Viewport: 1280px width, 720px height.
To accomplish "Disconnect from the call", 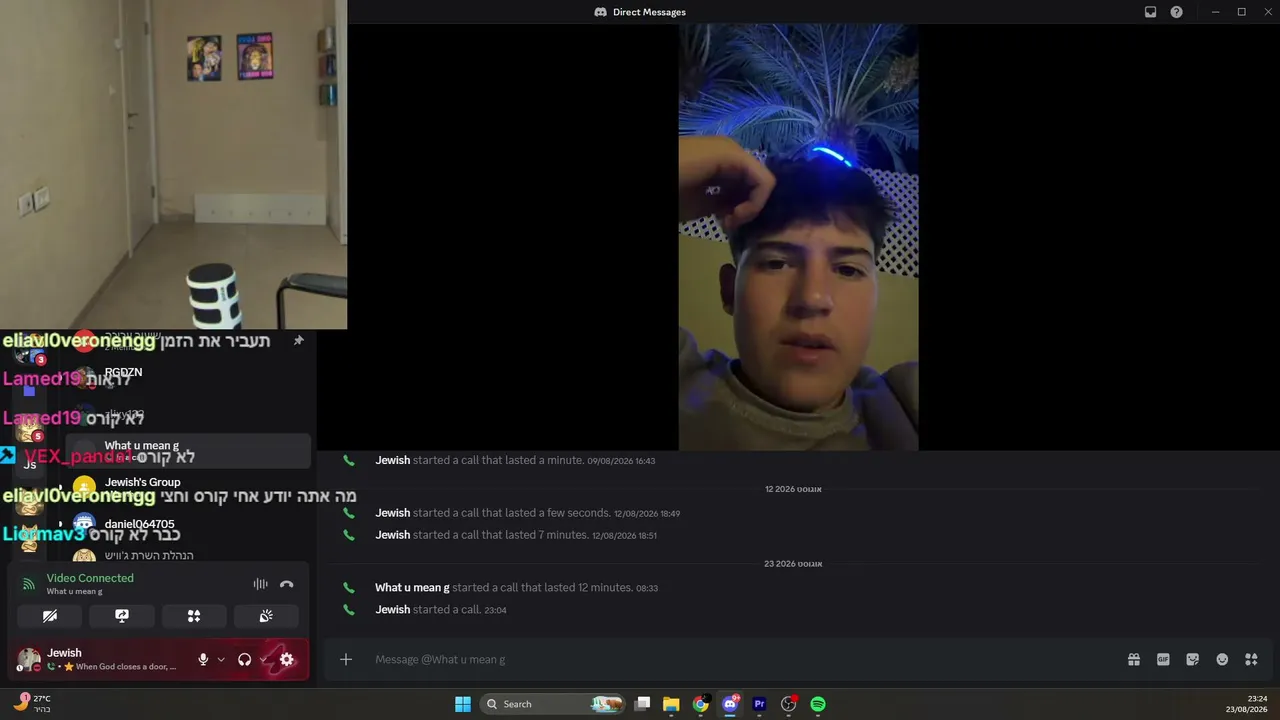I will 287,584.
